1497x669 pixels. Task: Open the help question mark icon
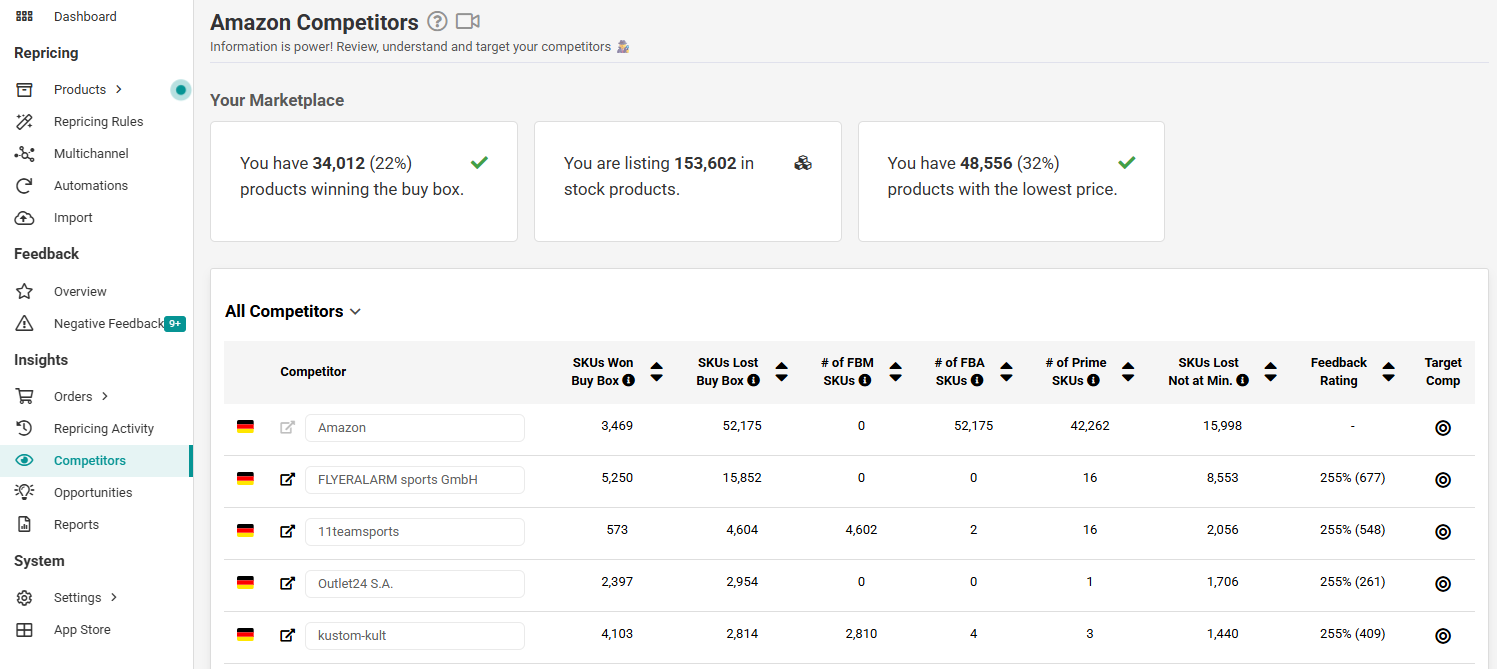pyautogui.click(x=437, y=21)
